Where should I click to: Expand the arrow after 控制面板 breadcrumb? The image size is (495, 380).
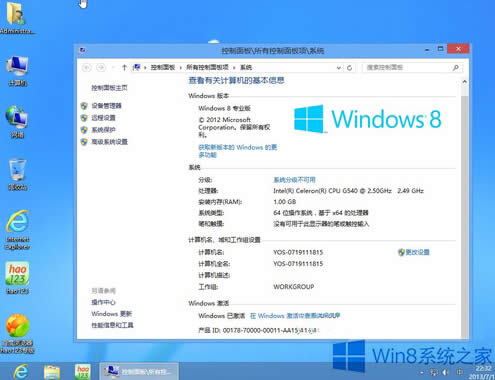pos(181,68)
